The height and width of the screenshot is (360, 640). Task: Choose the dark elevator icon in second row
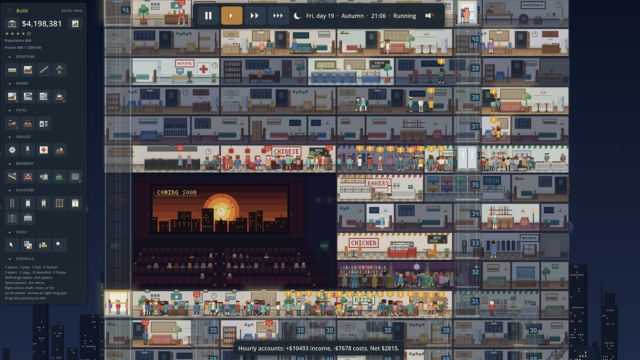(x=12, y=218)
